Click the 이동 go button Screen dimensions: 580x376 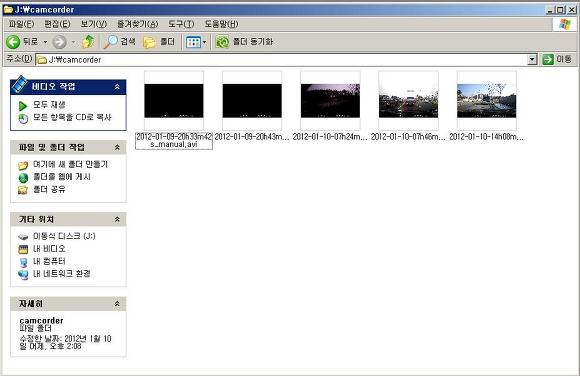click(557, 59)
